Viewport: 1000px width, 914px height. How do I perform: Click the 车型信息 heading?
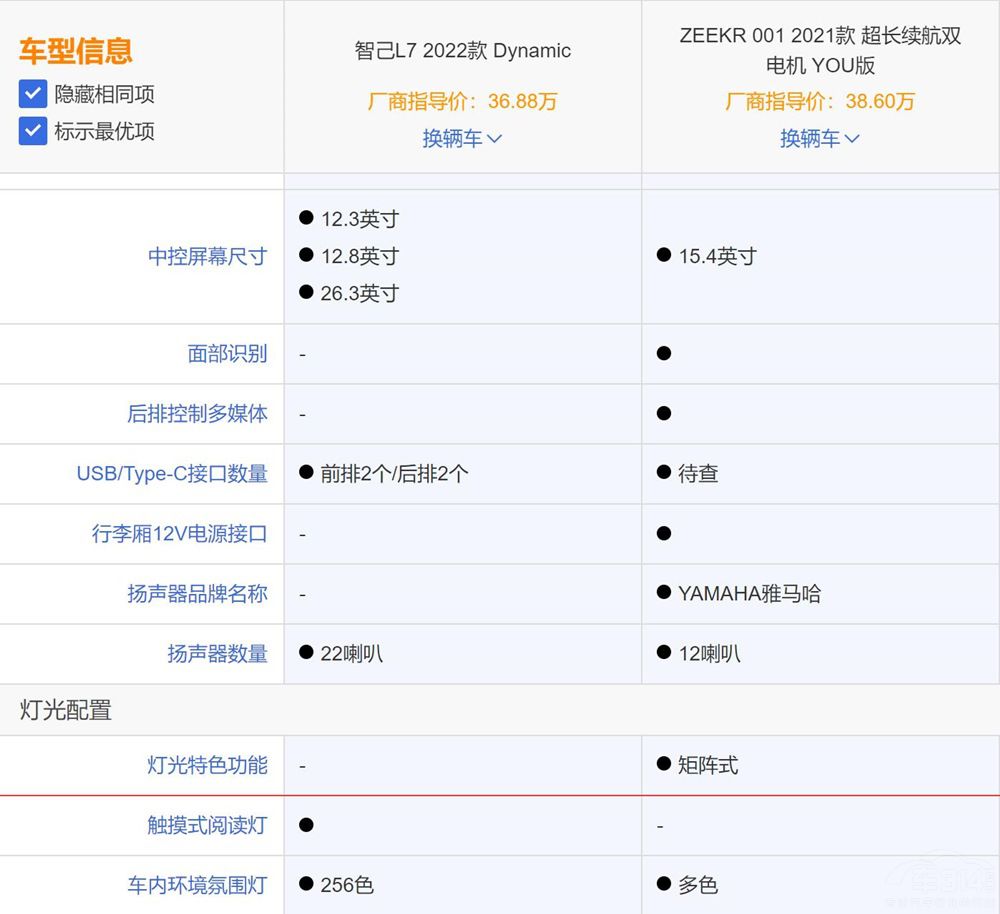click(76, 51)
